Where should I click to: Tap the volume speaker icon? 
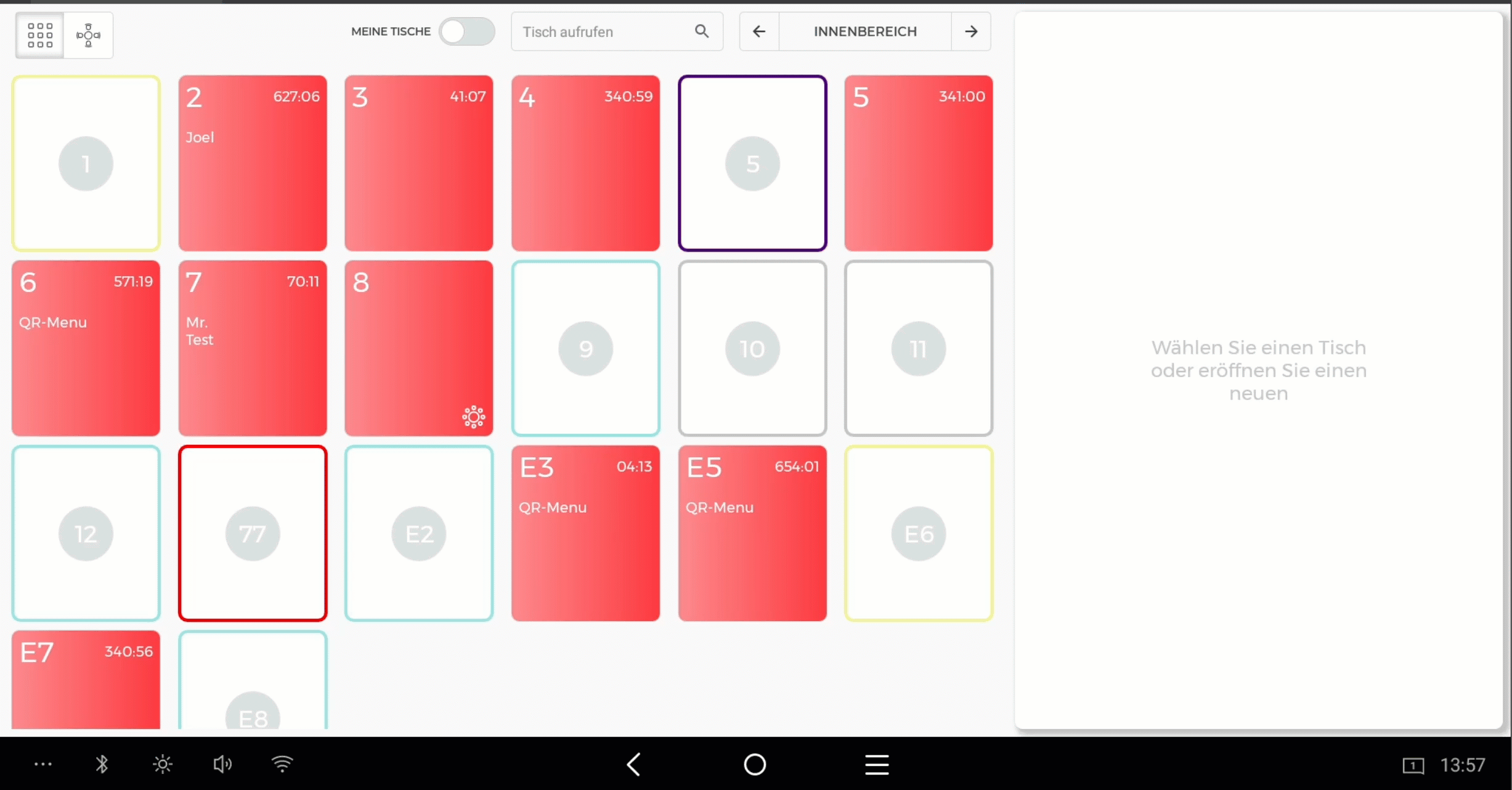(222, 764)
